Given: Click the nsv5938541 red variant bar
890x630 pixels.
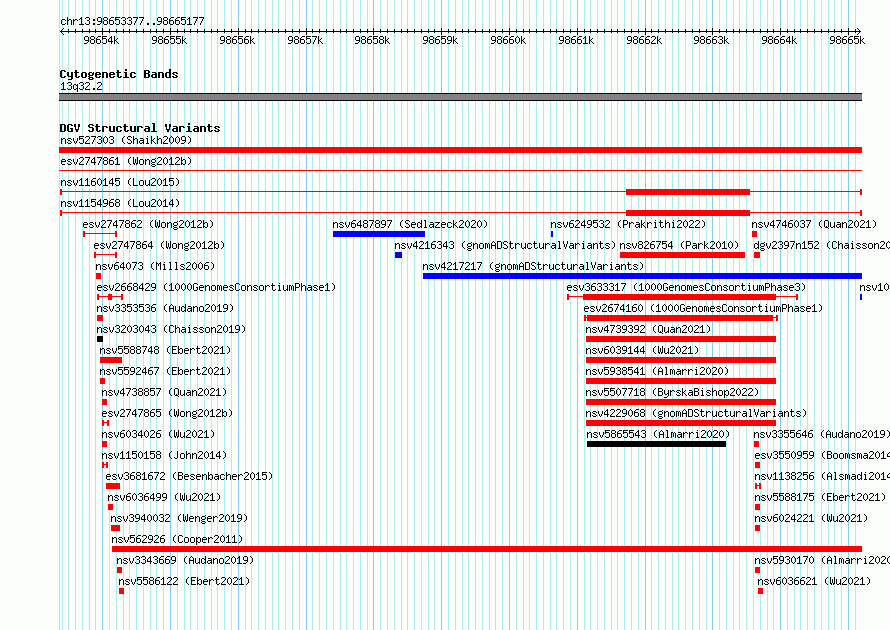Looking at the screenshot, I should [x=681, y=381].
